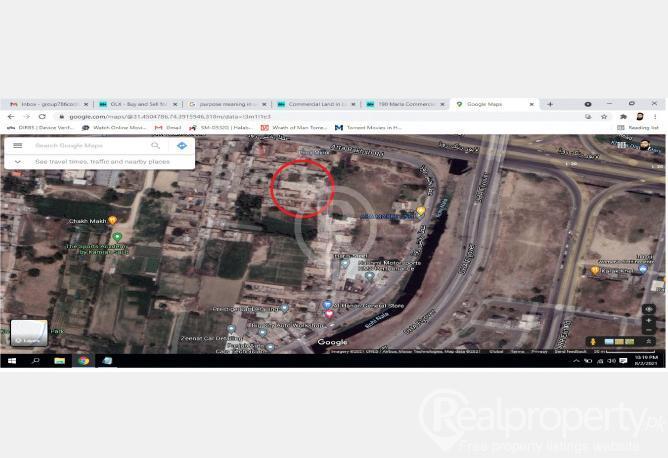Open the Windows Start menu
The height and width of the screenshot is (458, 668).
11,360
